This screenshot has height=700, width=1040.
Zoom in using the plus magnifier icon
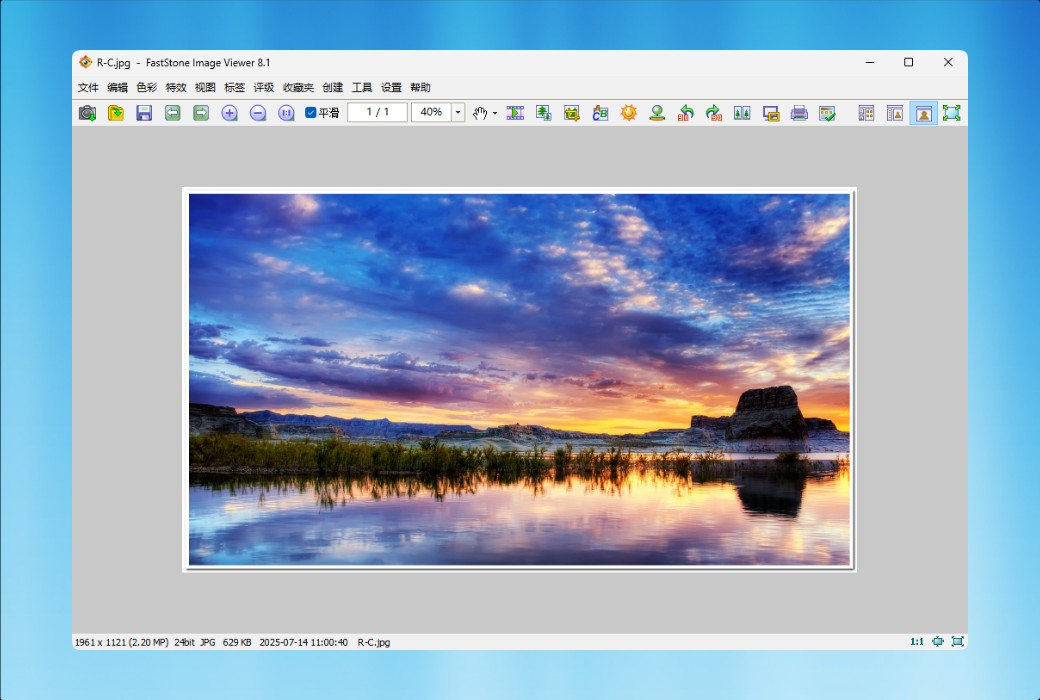229,113
